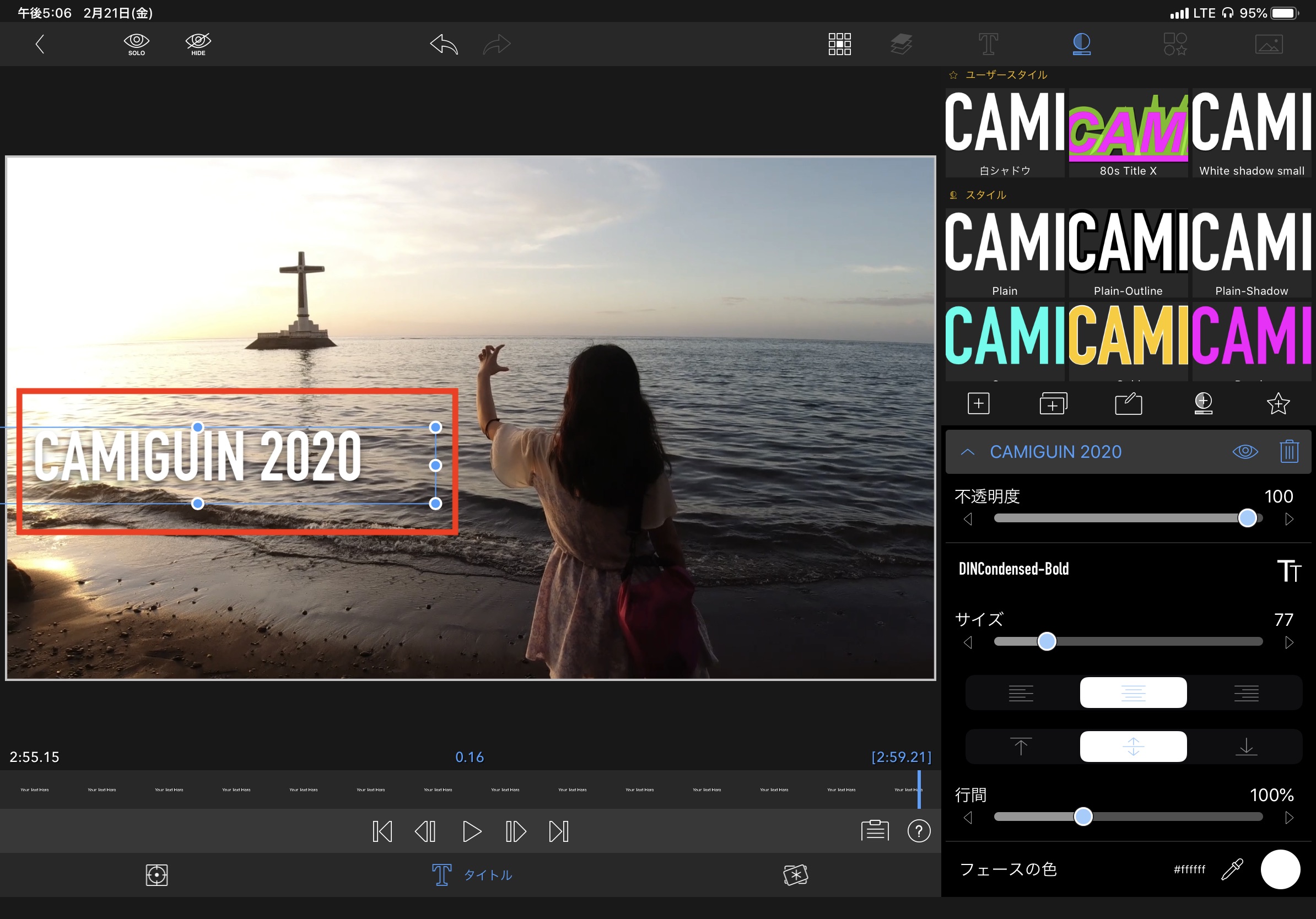Open the layers stack panel icon
Screen dimensions: 1316x919
[x=901, y=44]
